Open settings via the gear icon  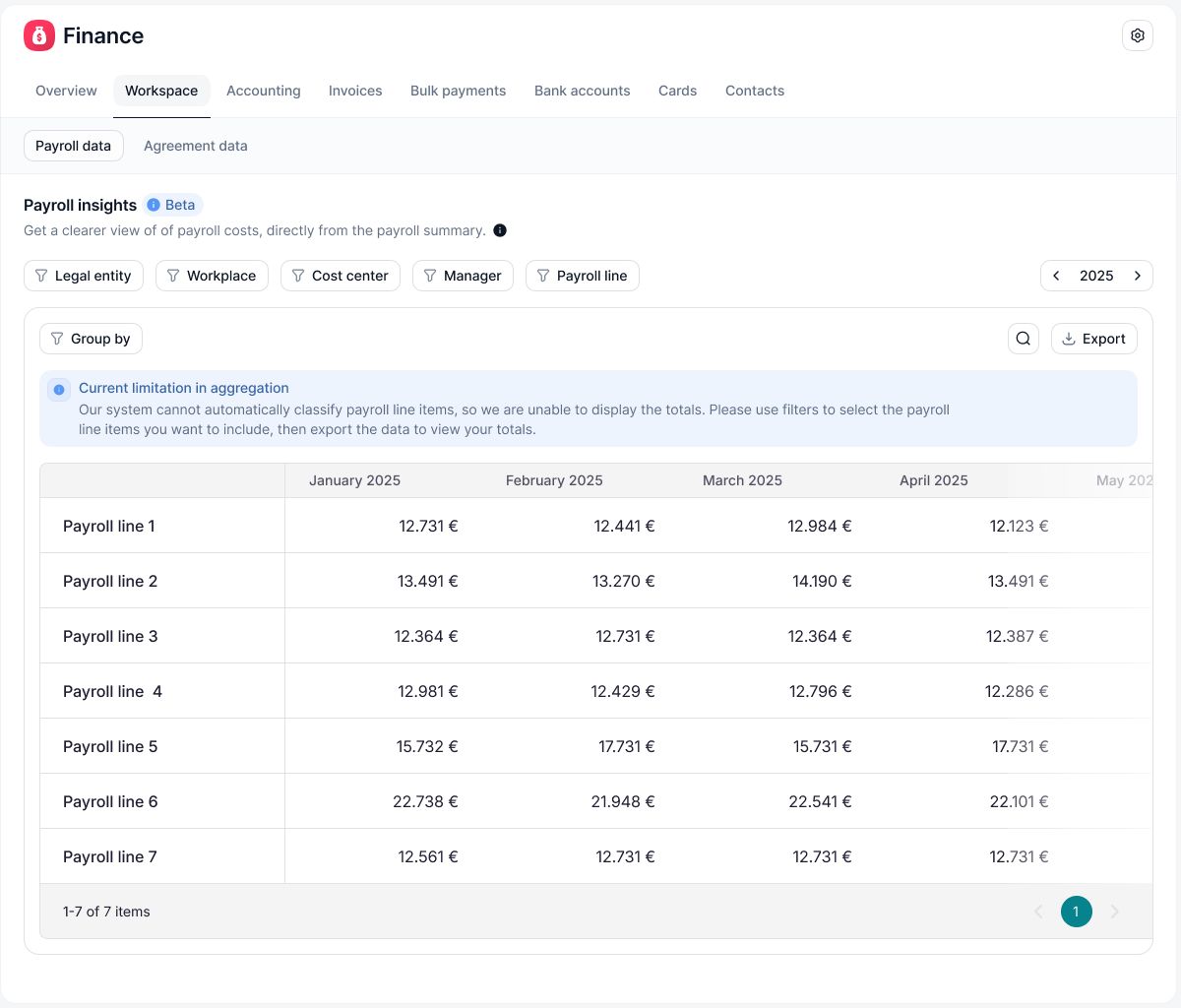pos(1138,35)
